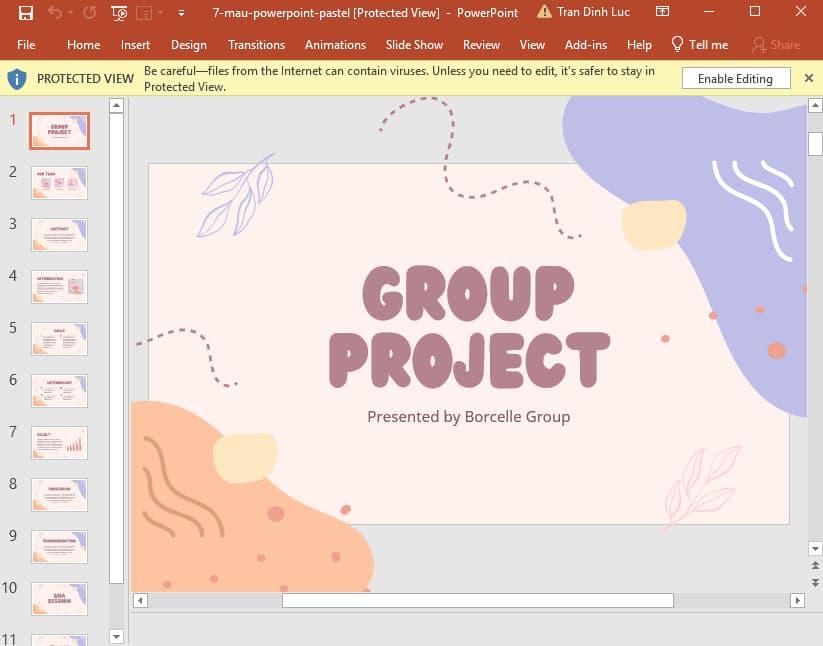Click the horizontal scrollbar thumb

tap(477, 600)
